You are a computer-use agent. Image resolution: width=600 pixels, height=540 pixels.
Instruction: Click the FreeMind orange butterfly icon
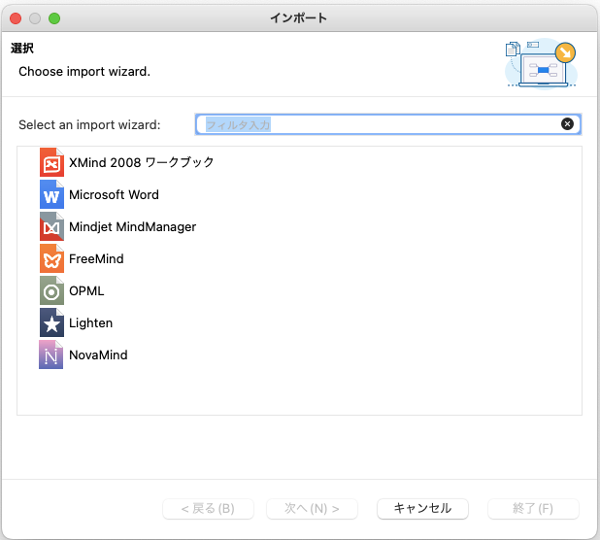pyautogui.click(x=52, y=259)
